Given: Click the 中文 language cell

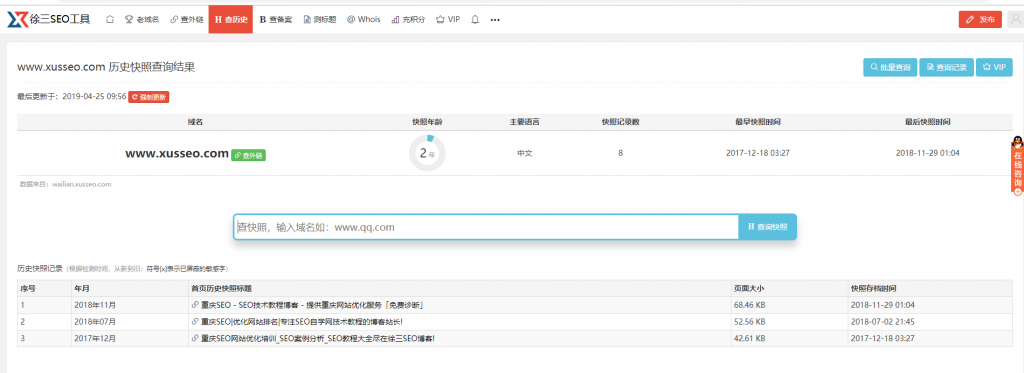Looking at the screenshot, I should 524,154.
